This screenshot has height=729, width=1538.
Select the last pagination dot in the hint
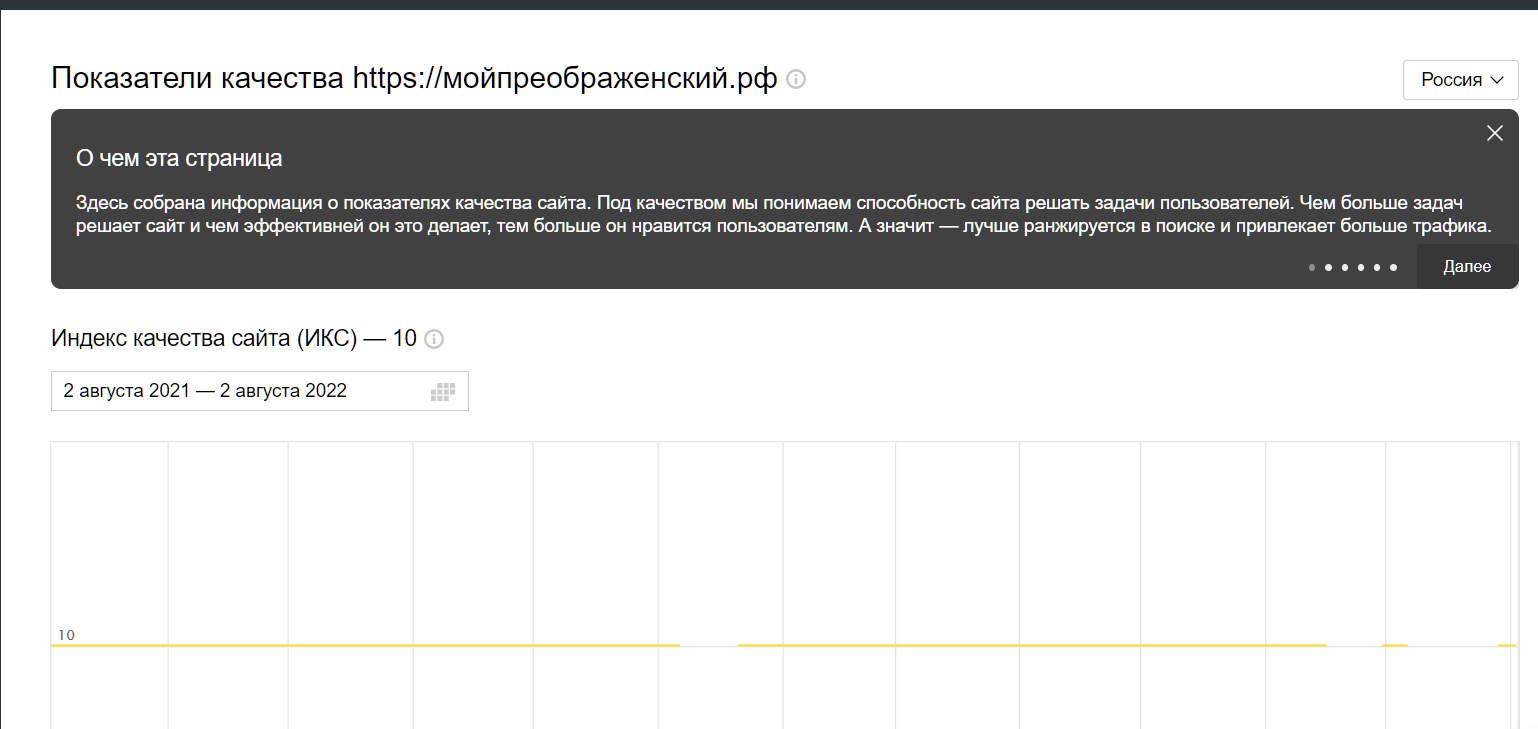[1393, 267]
